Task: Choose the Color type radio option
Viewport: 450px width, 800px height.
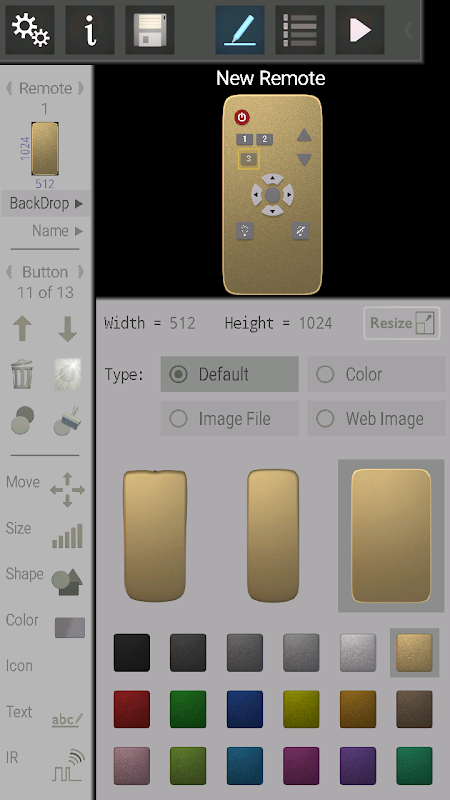Action: click(x=376, y=374)
